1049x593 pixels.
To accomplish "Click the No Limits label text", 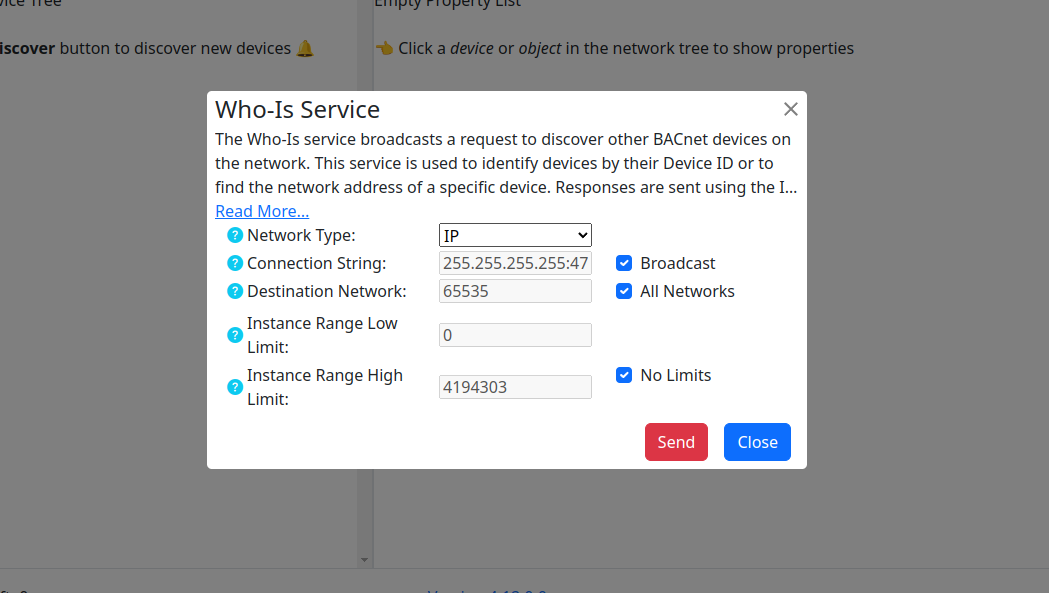I will click(676, 375).
